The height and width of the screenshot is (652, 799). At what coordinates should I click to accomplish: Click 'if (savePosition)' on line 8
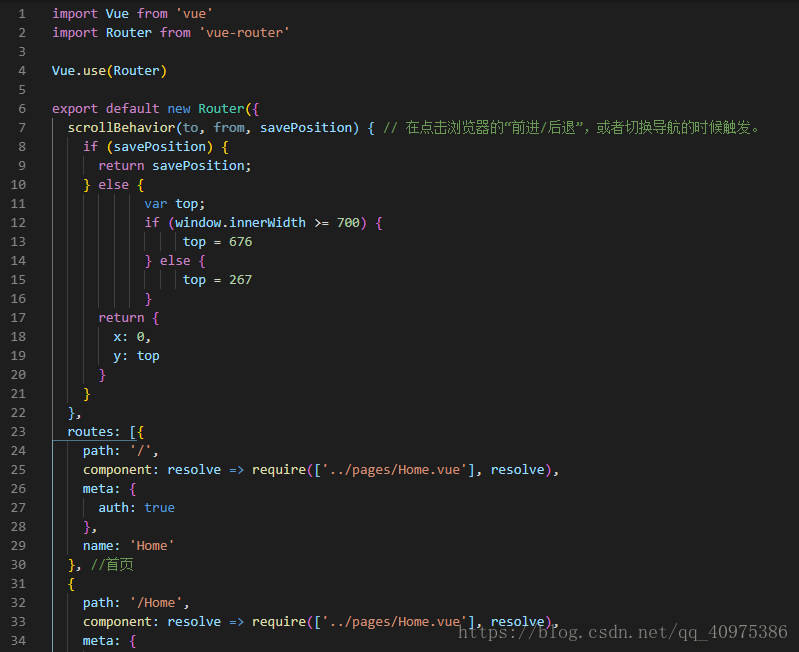(x=148, y=147)
